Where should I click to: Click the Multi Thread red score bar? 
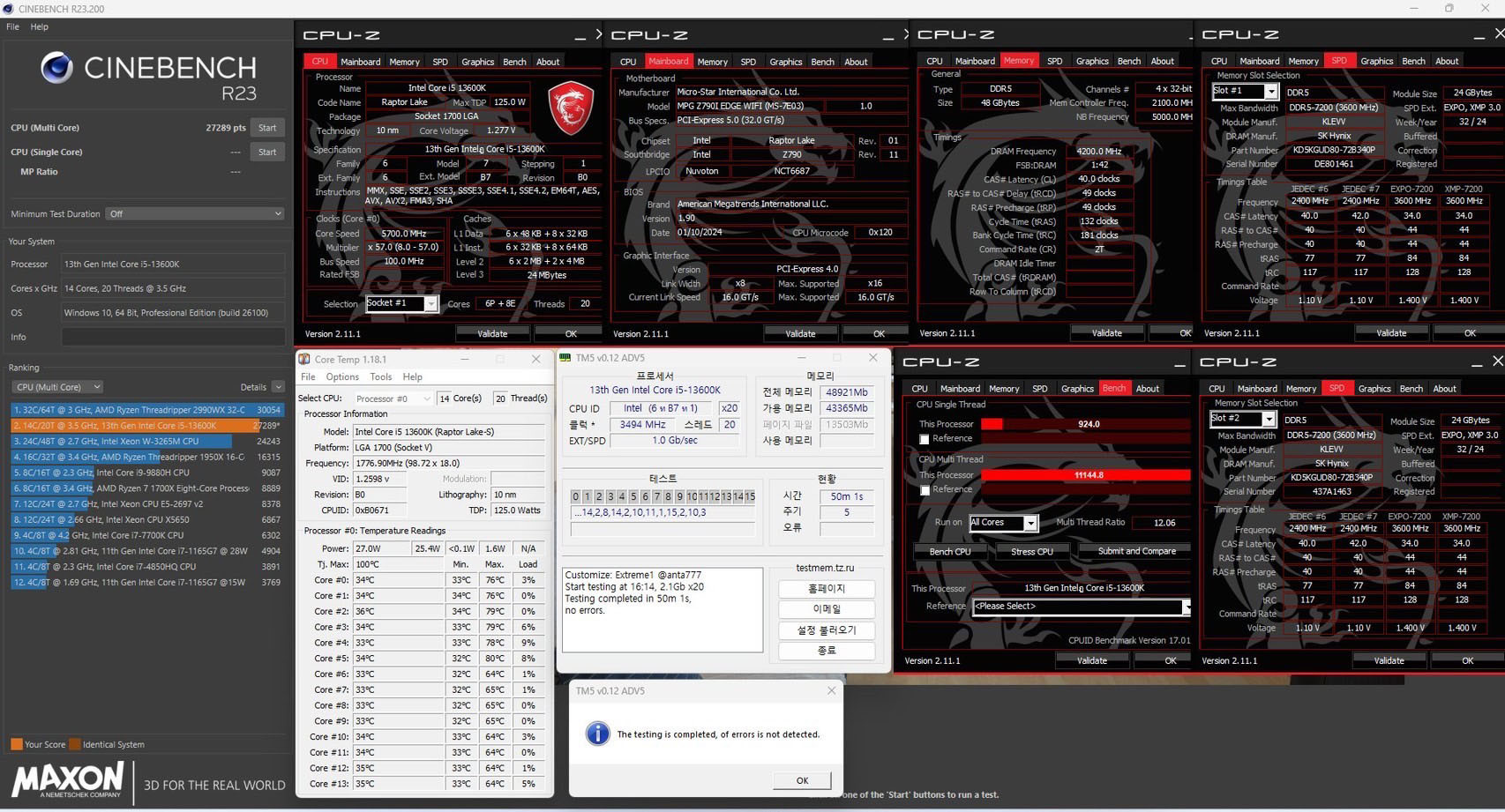1086,475
